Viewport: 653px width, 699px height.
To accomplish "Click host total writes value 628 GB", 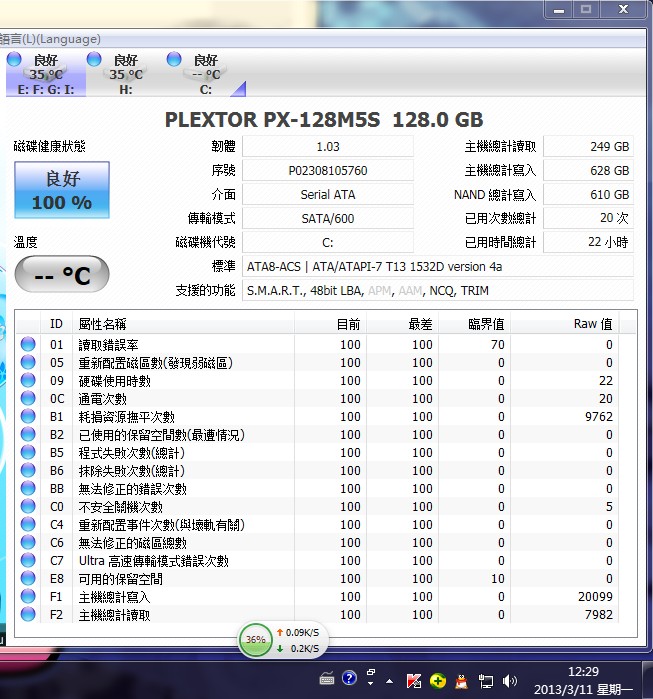I will 588,171.
